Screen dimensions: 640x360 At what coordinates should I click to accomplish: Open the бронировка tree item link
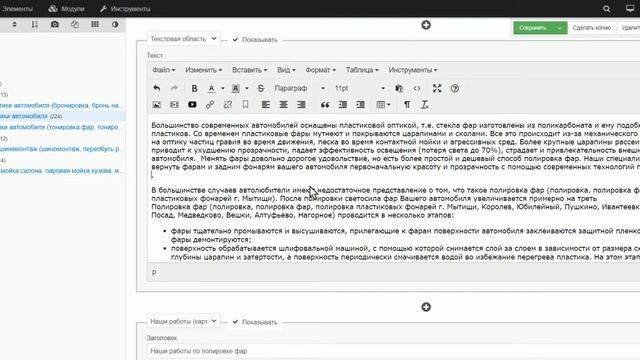(61, 105)
